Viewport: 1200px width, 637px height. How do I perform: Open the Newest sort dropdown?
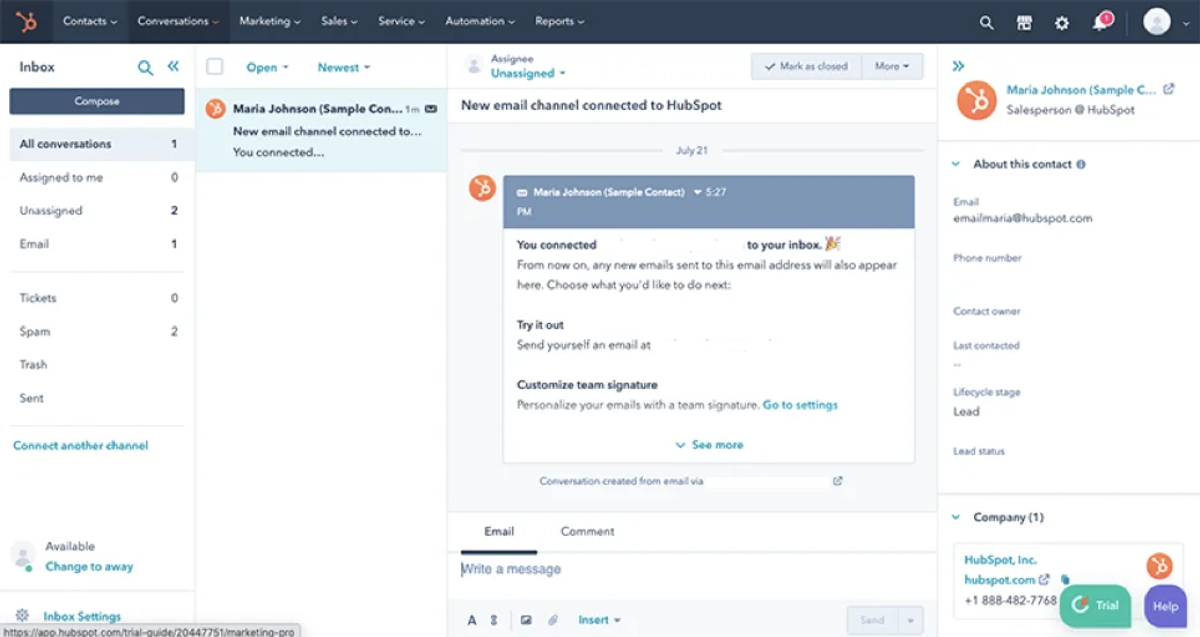click(x=344, y=68)
